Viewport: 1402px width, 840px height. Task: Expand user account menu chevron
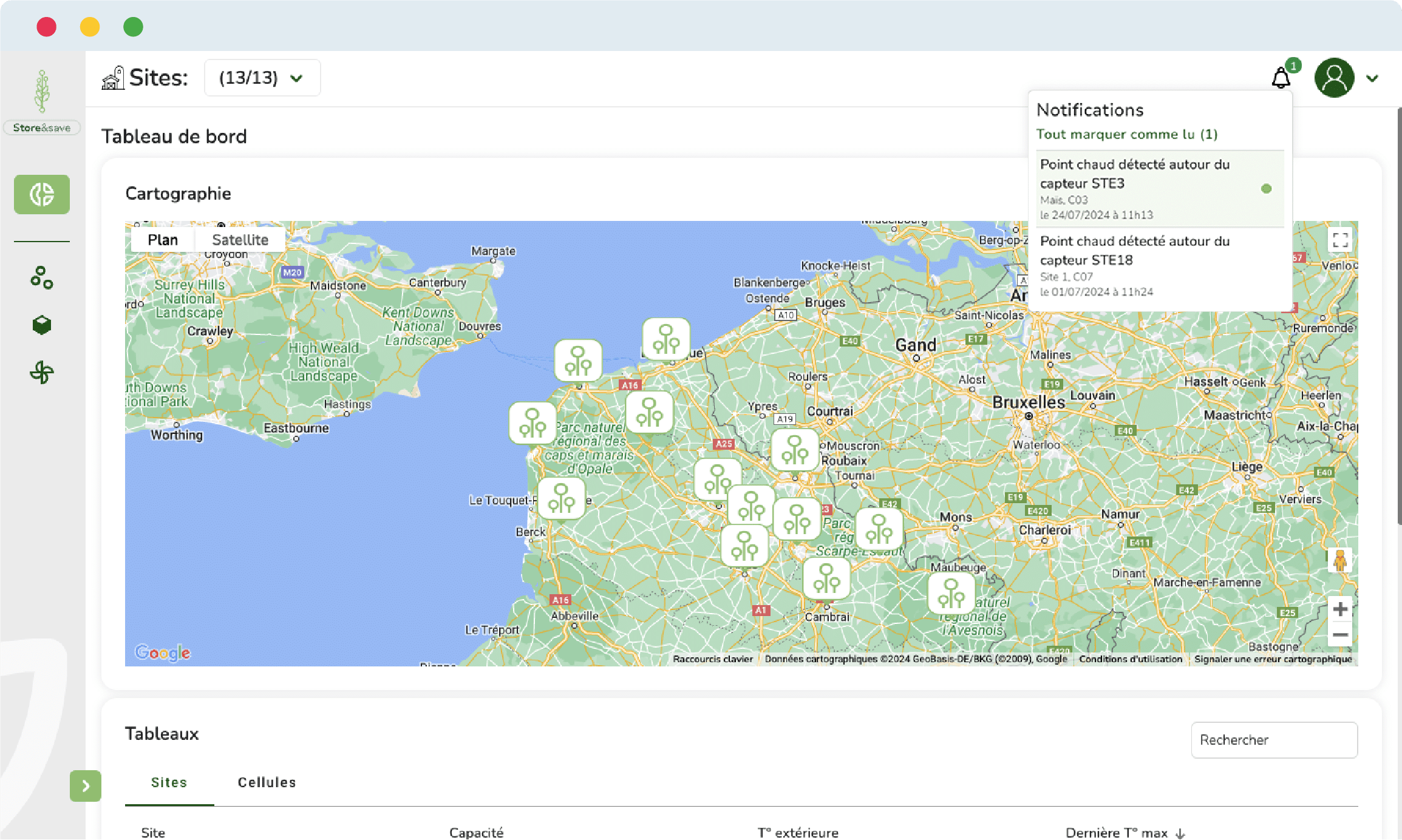(1372, 78)
